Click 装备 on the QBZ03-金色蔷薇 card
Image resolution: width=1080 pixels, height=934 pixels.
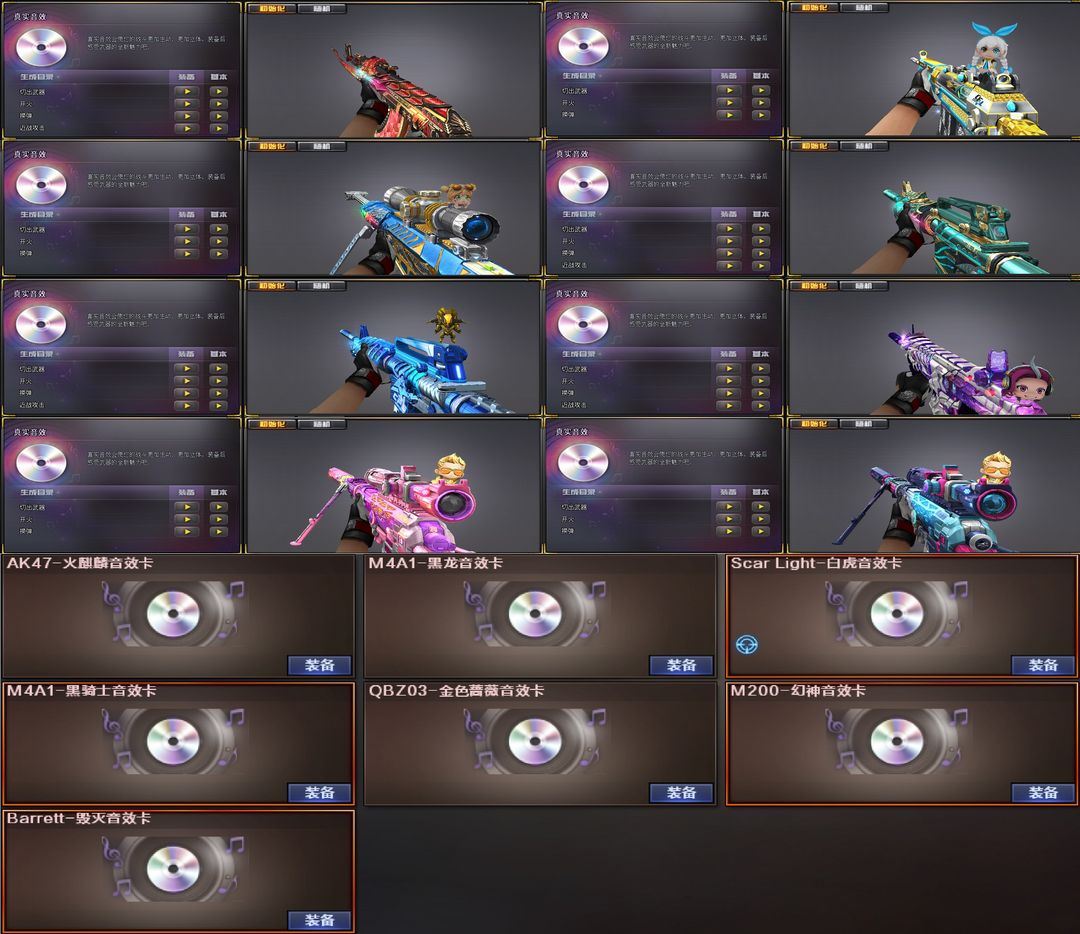(x=681, y=793)
